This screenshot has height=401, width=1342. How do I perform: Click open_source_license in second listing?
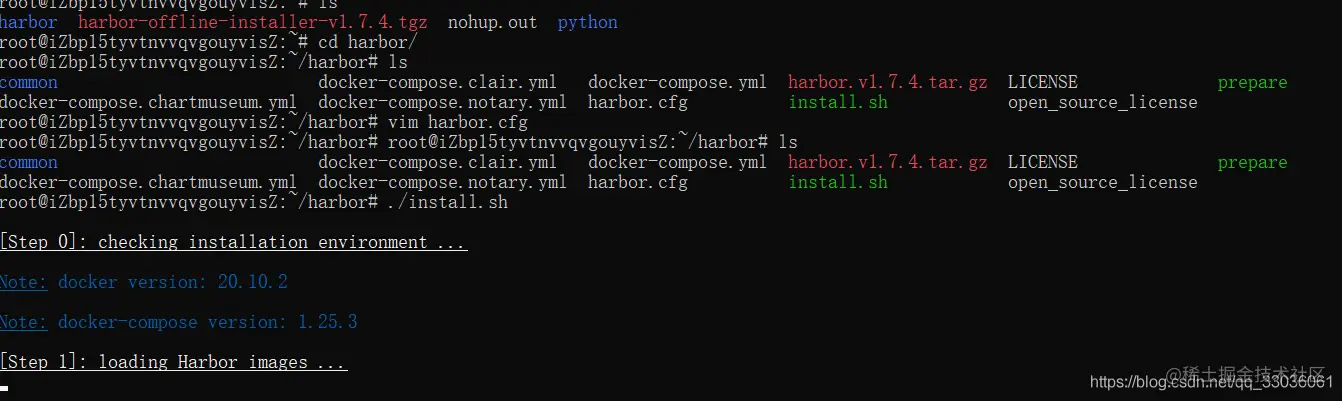click(x=1102, y=182)
